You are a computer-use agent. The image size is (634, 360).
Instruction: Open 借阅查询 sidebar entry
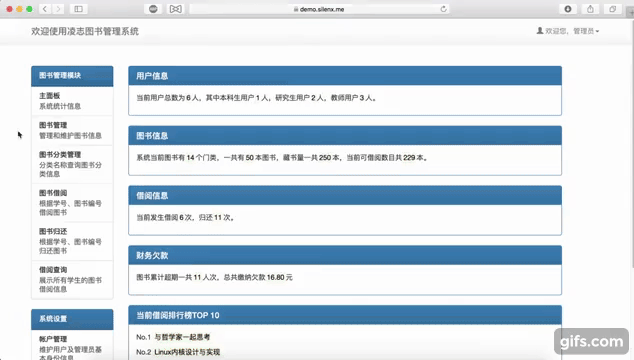pyautogui.click(x=72, y=280)
